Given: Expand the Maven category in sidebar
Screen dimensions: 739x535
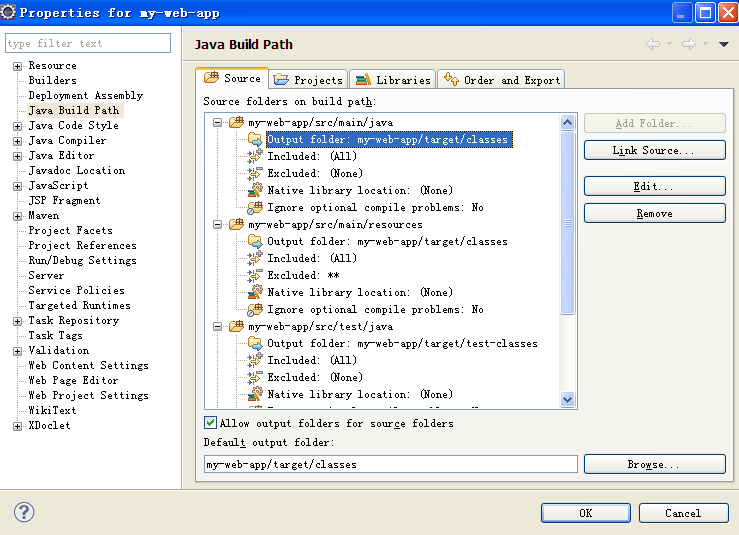Looking at the screenshot, I should pyautogui.click(x=18, y=216).
